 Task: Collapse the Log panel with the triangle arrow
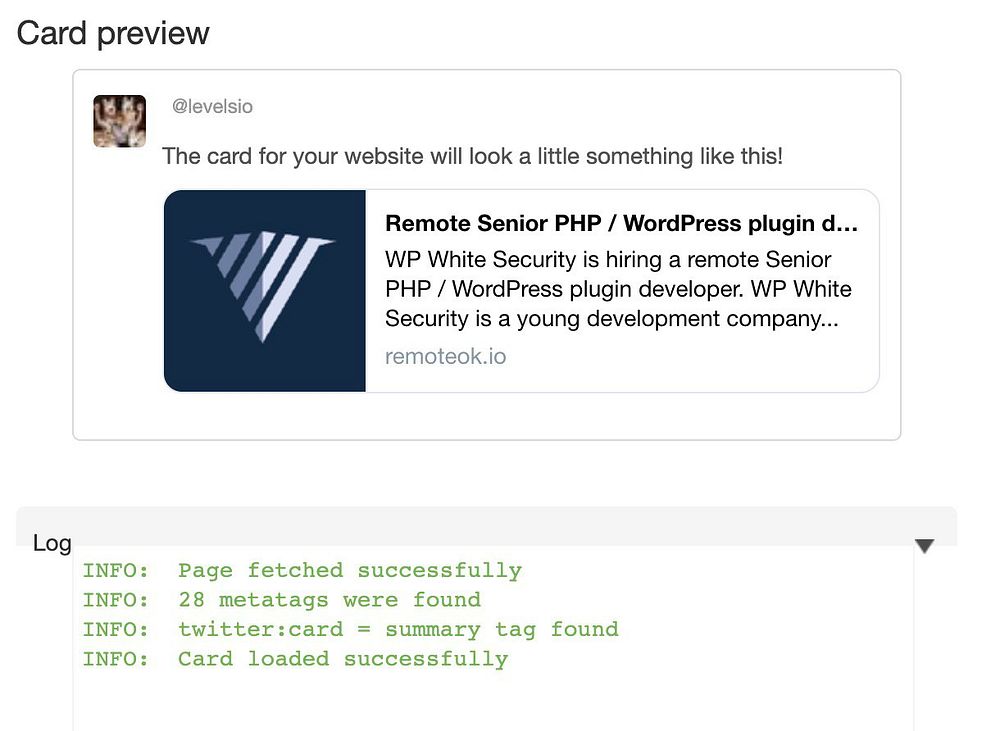click(924, 545)
